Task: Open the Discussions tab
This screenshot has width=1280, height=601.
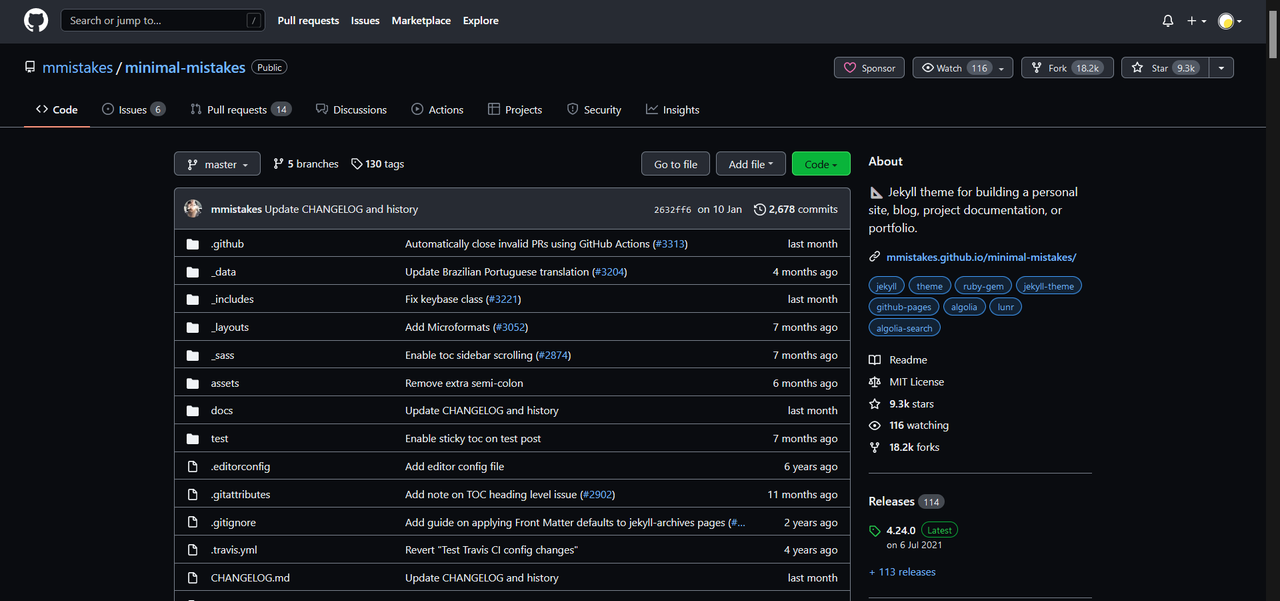Action: [x=351, y=110]
